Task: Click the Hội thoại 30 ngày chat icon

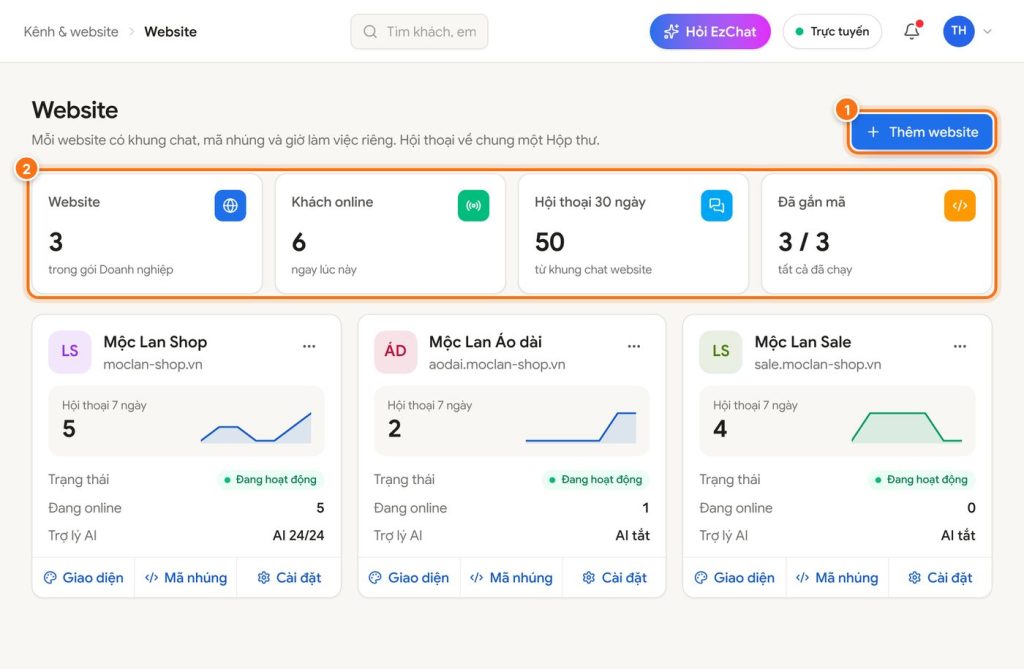Action: pos(716,206)
